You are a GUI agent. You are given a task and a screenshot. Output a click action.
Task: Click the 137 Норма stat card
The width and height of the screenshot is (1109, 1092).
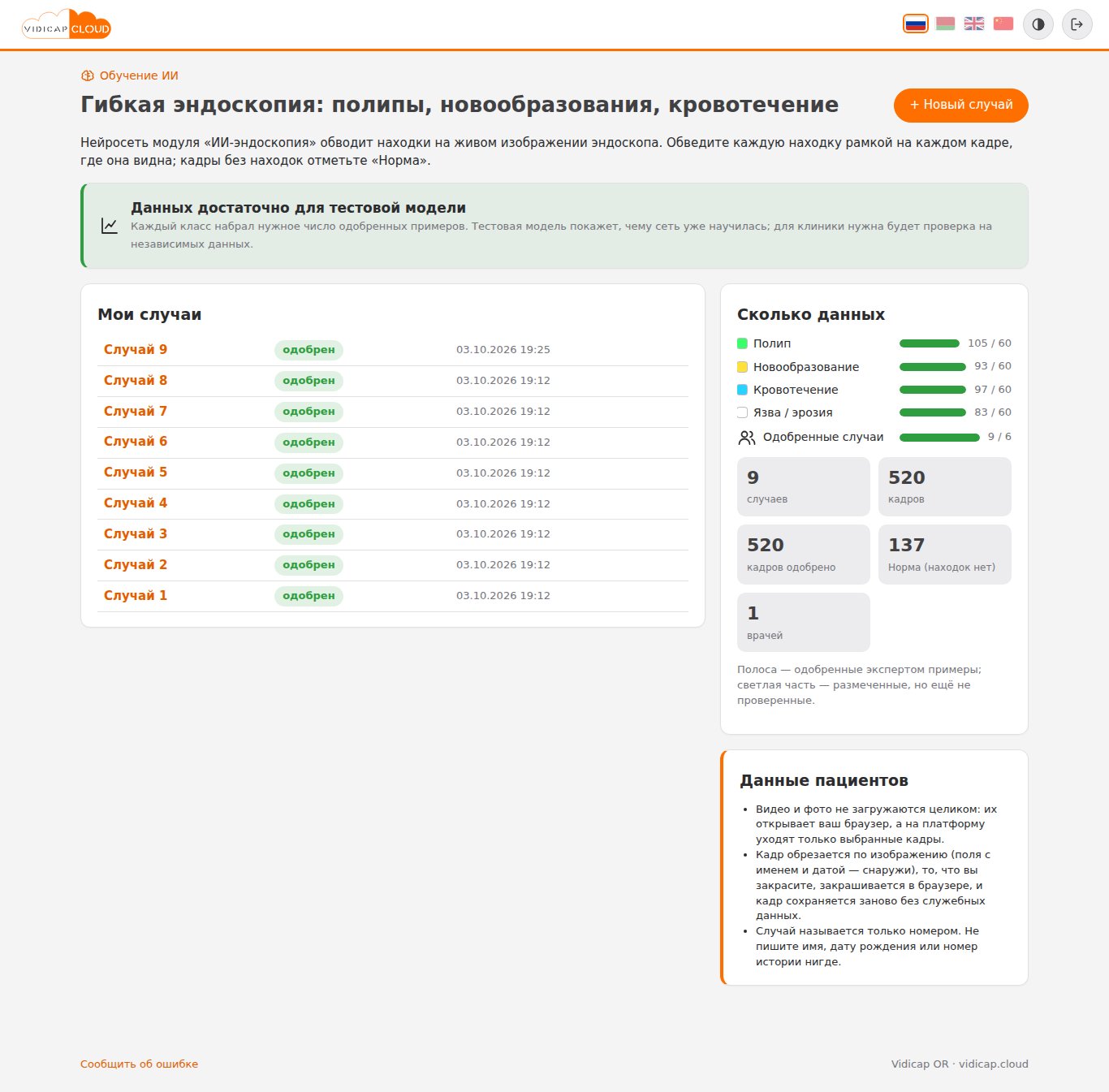tap(945, 555)
